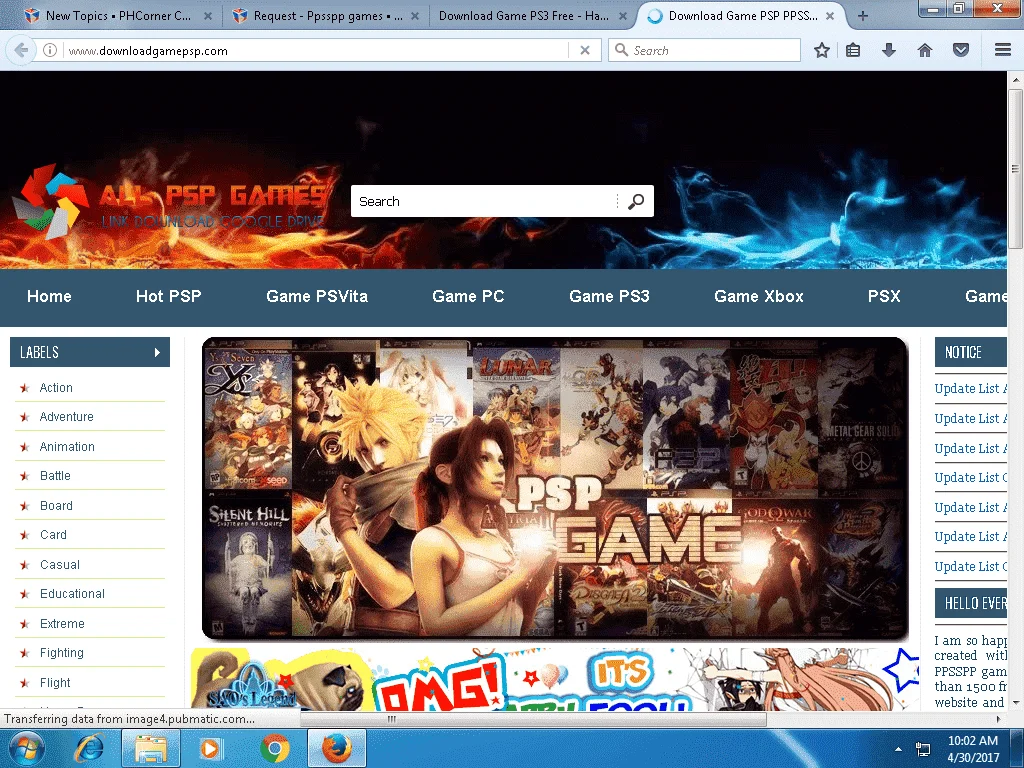Open the Game Xbox navigation item
1024x768 pixels.
(x=759, y=296)
